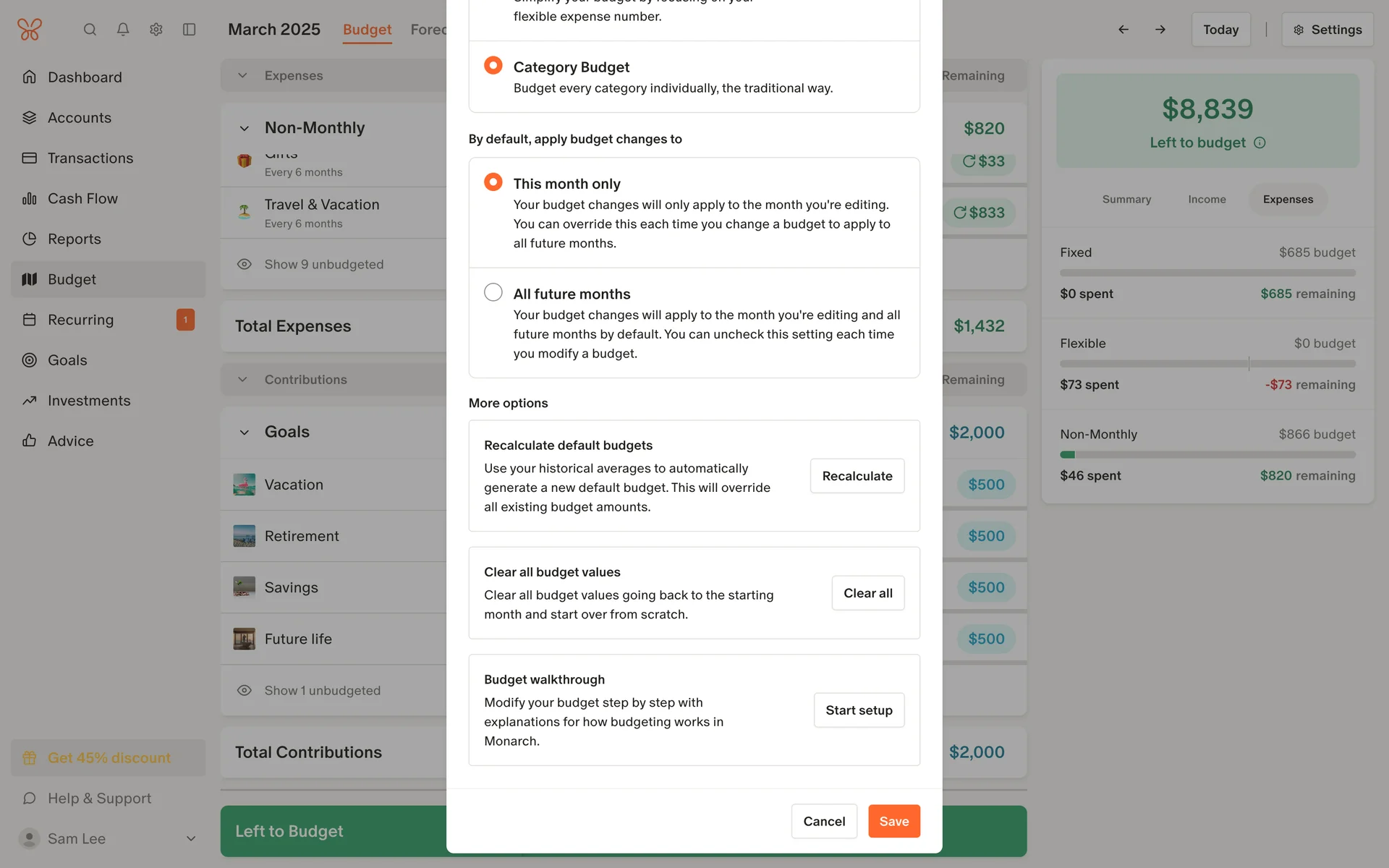1389x868 pixels.
Task: Click the Left to budget info icon
Action: click(1260, 142)
